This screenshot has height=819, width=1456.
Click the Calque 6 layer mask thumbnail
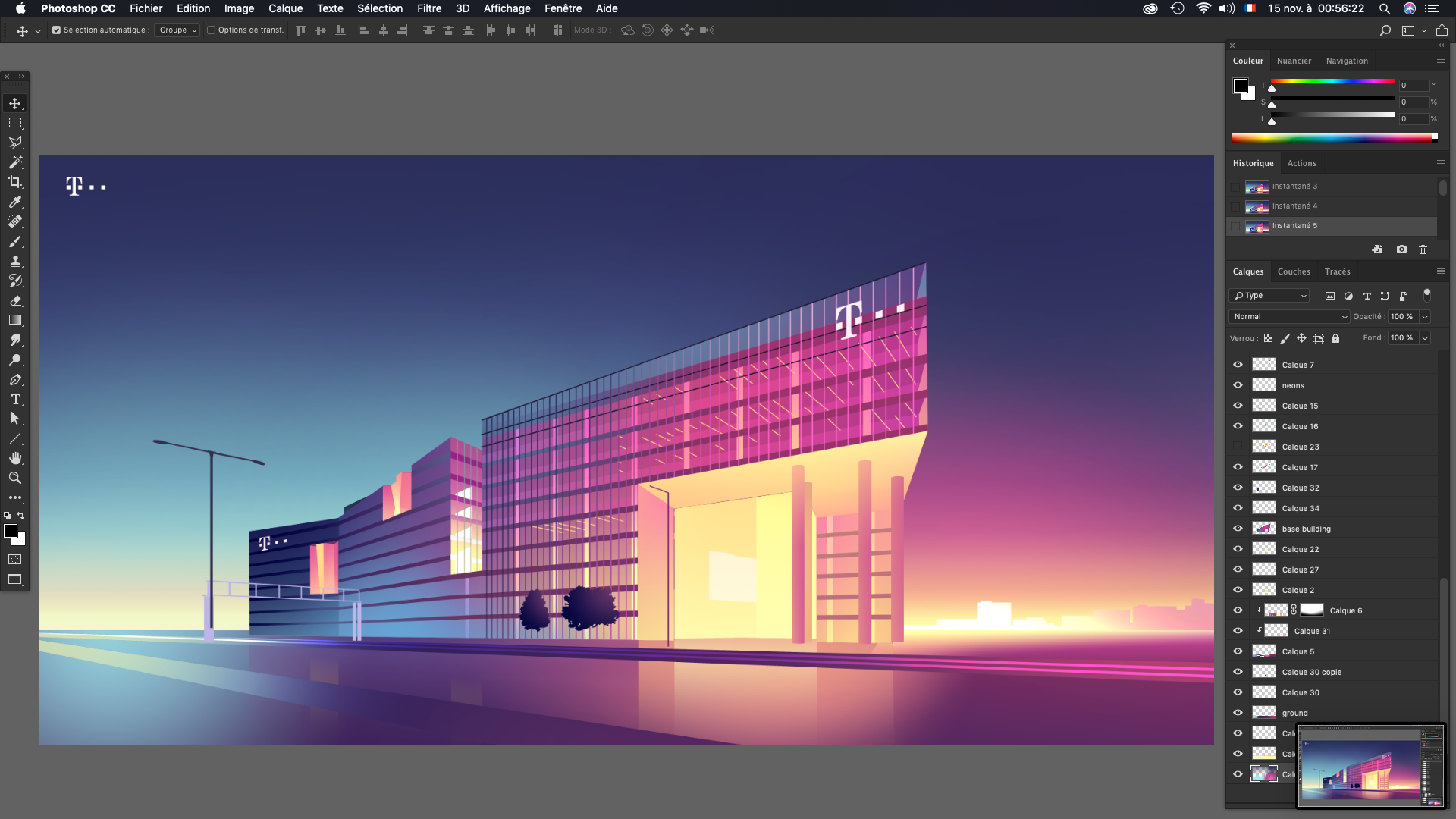(x=1312, y=610)
